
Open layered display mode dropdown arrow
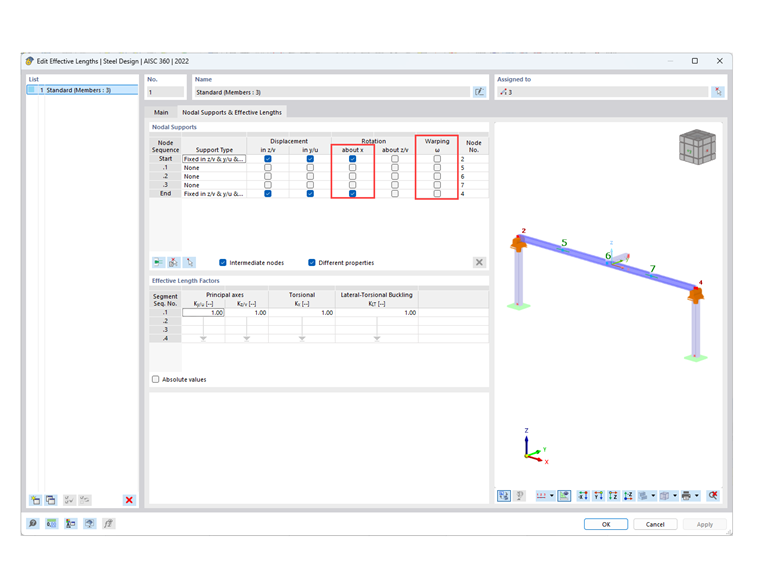(x=653, y=495)
